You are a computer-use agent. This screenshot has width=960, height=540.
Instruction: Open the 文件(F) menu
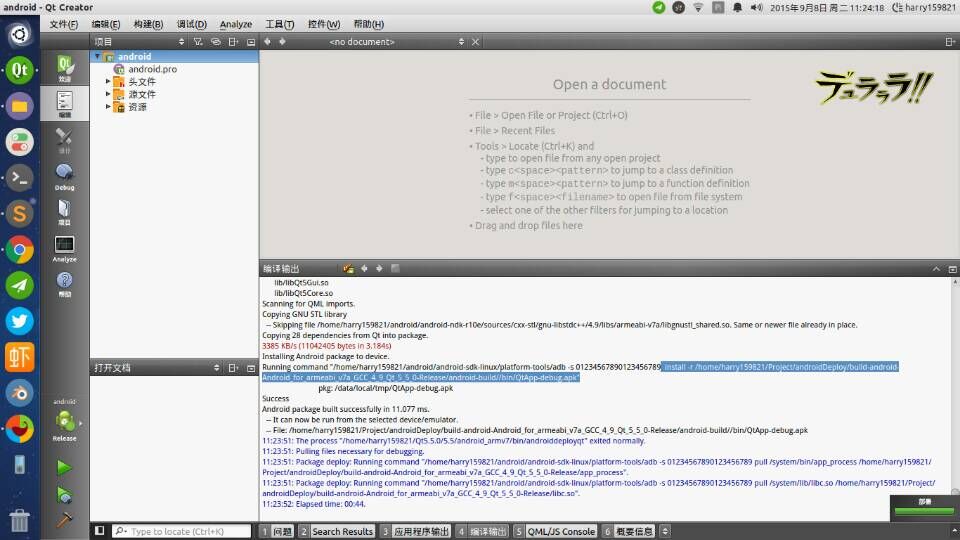click(x=64, y=24)
